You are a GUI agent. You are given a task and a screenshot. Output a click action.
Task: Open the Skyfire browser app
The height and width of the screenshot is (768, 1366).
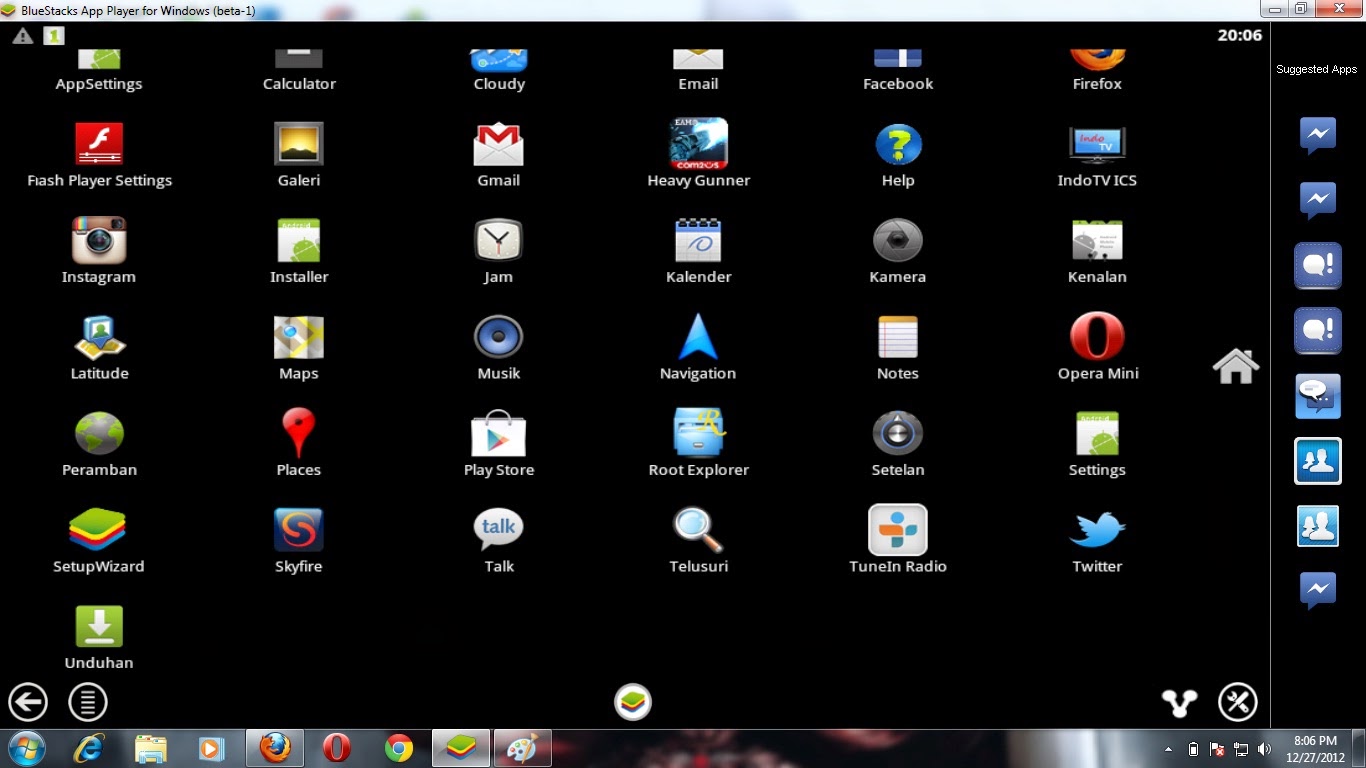pos(299,530)
